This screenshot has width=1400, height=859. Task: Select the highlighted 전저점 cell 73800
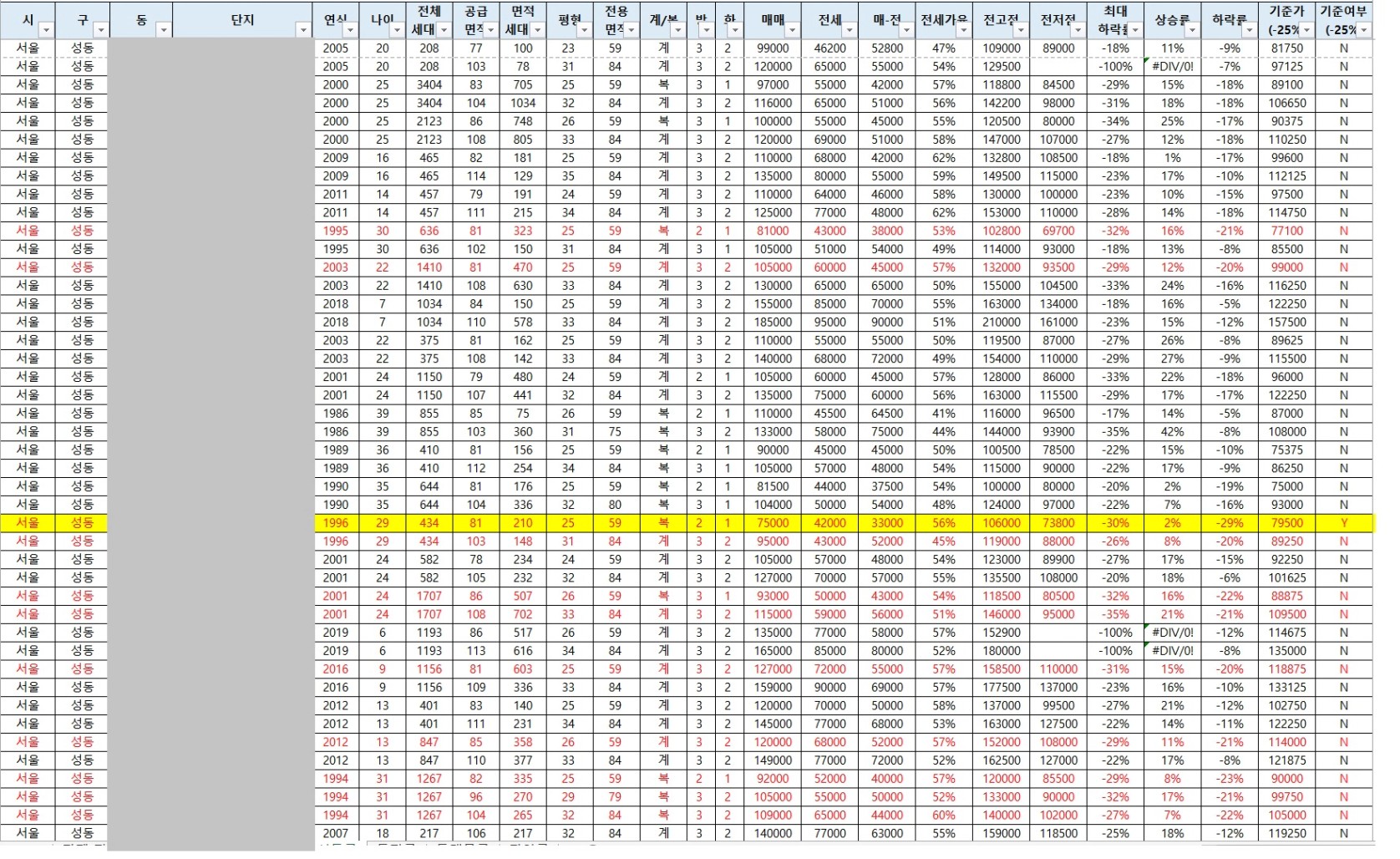click(1058, 523)
